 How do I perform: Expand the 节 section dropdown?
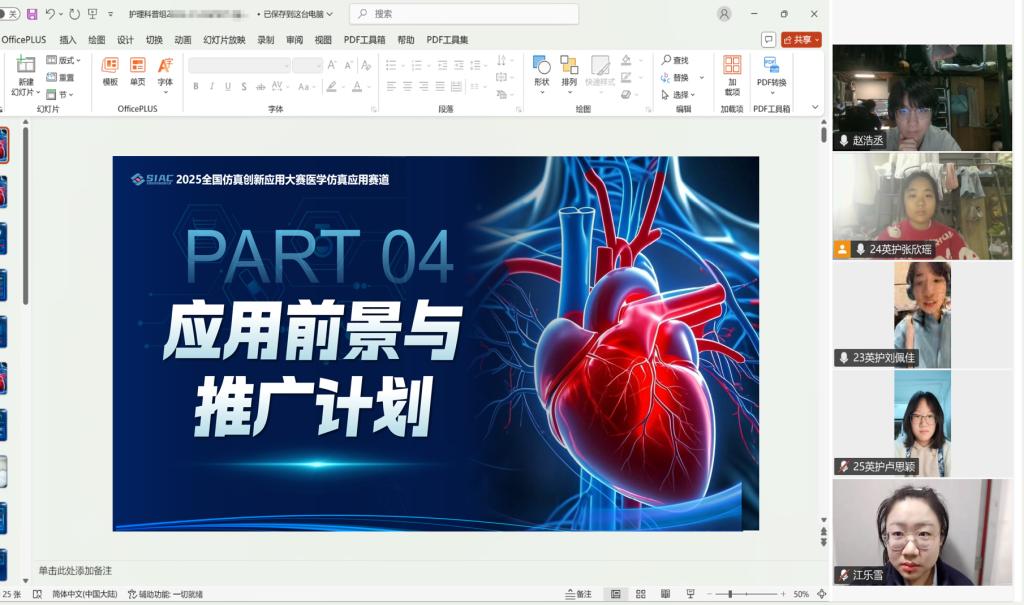(x=62, y=95)
